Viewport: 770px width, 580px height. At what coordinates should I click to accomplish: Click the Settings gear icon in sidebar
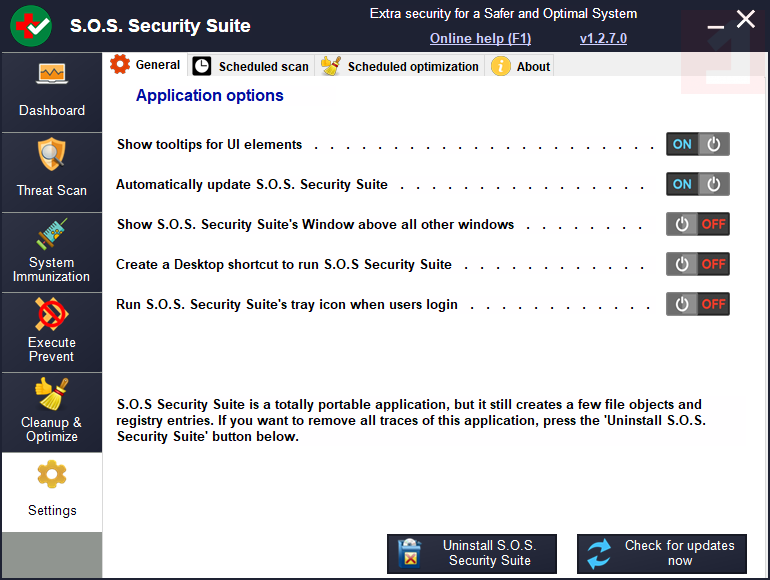coord(52,474)
